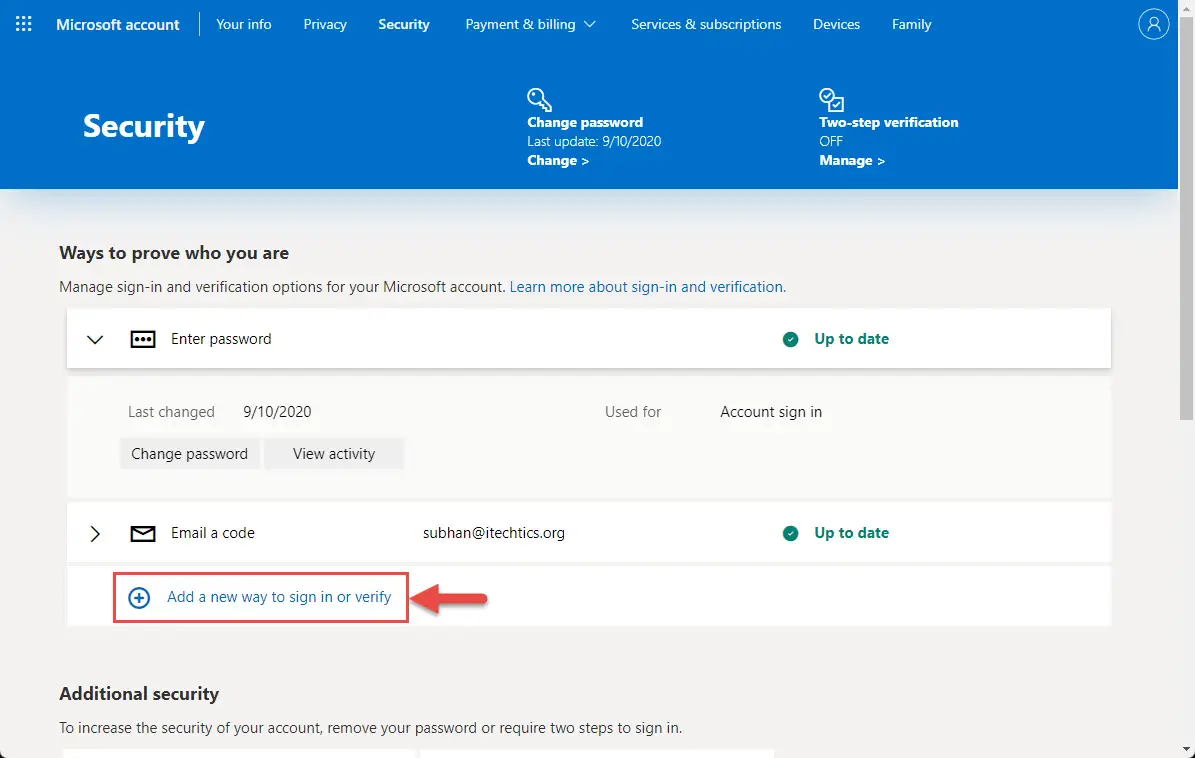
Task: Click the green check in Email a code row
Action: point(790,533)
